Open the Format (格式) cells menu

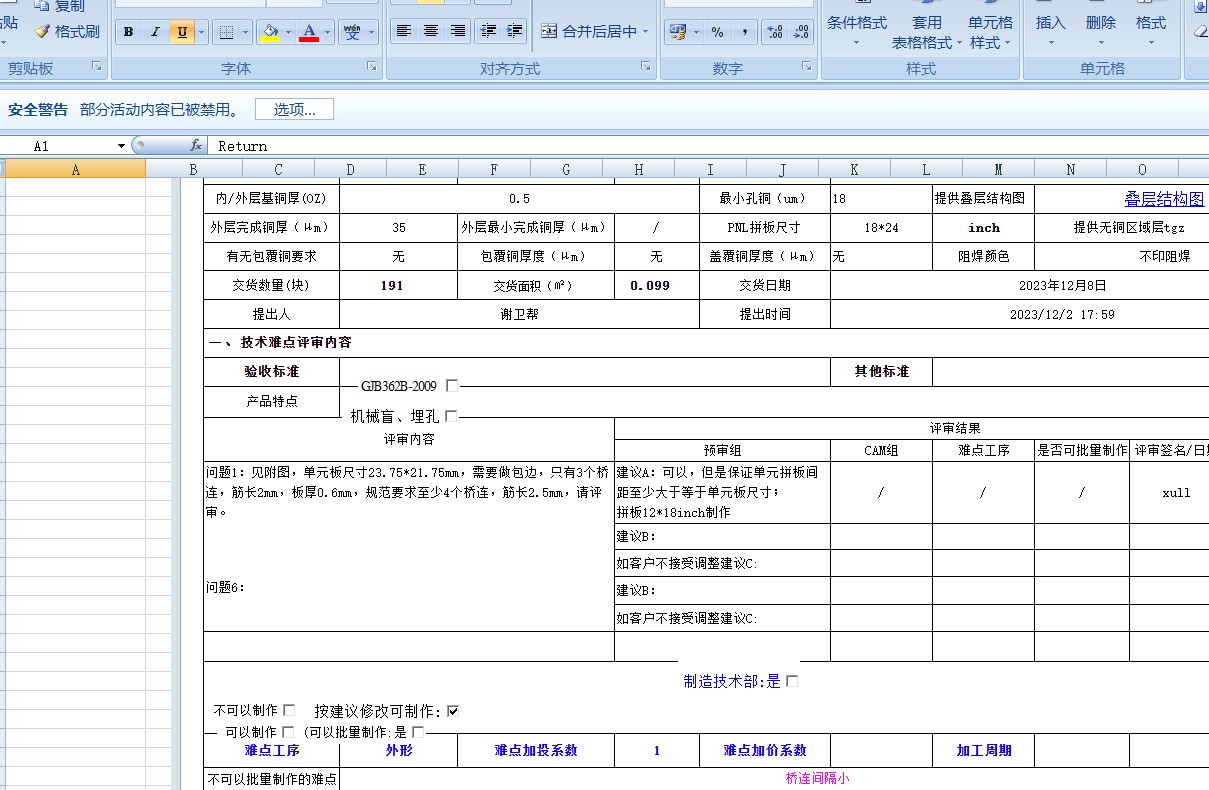coord(1150,26)
